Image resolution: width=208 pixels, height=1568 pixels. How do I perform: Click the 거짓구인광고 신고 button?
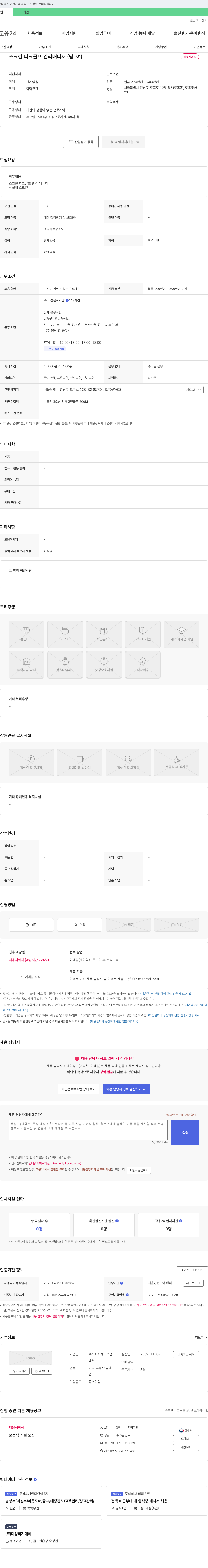[192, 1270]
